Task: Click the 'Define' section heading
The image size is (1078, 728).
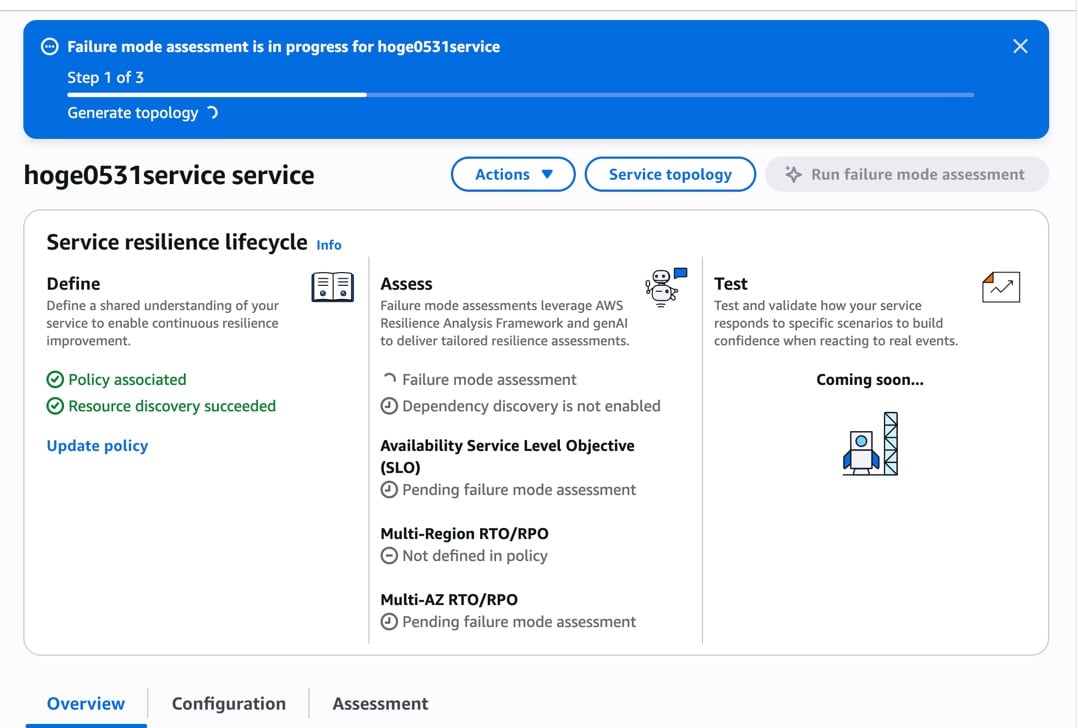Action: point(74,284)
